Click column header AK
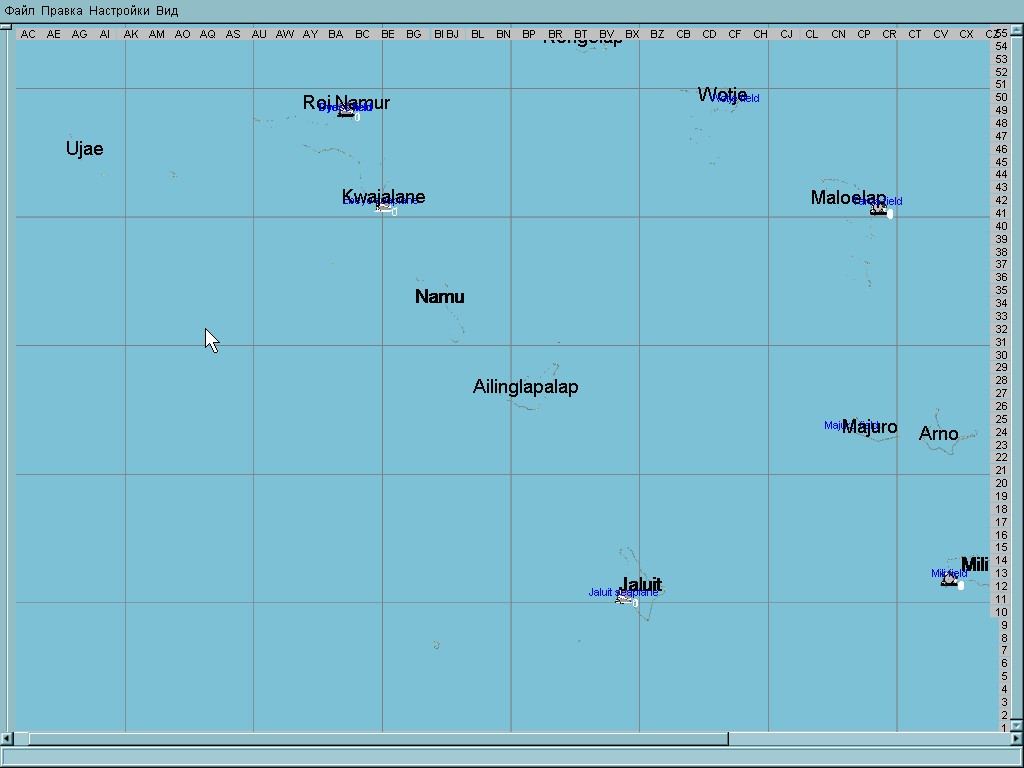 pos(131,34)
